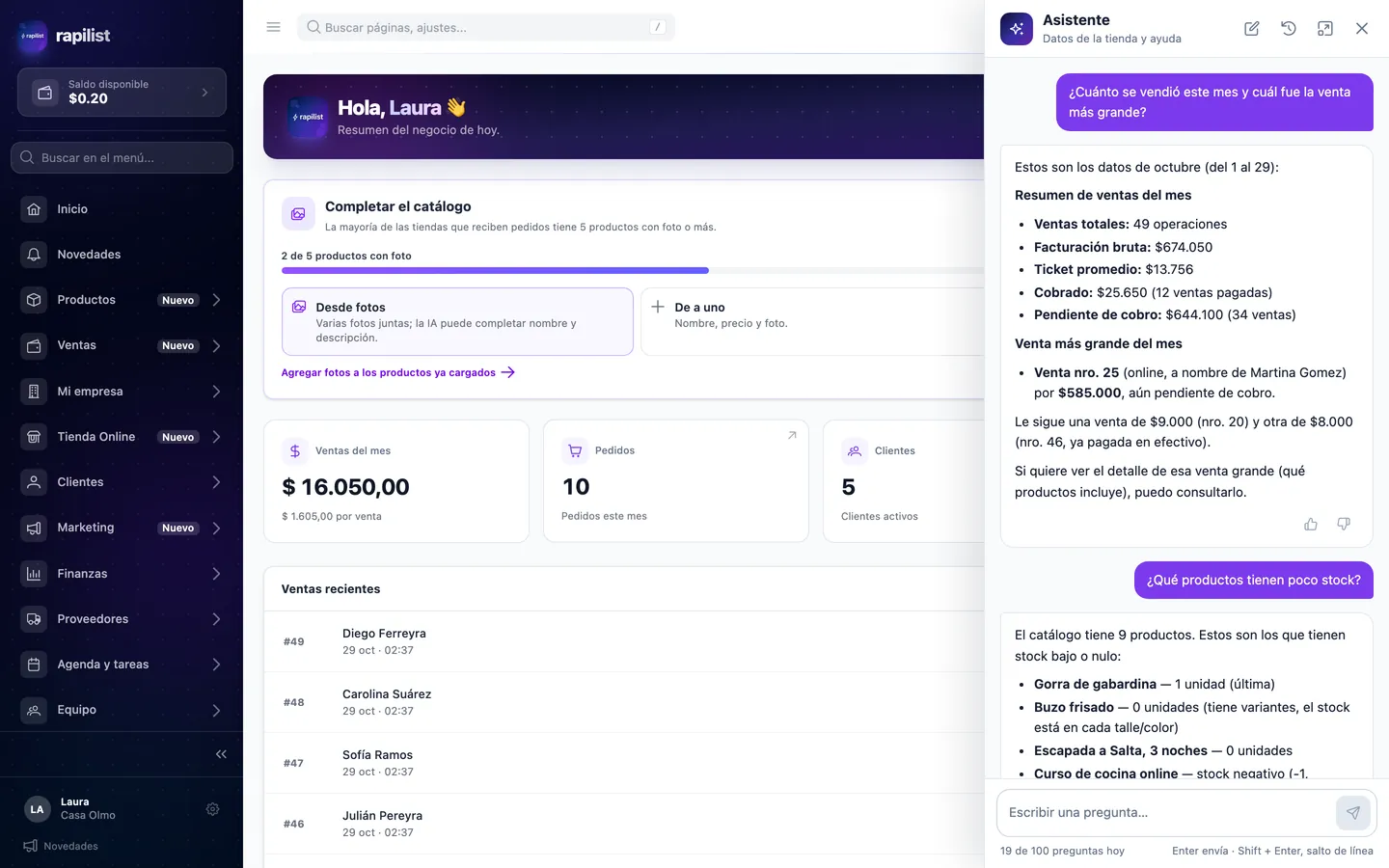Toggle the sidebar with the hamburger menu icon

coord(274,27)
